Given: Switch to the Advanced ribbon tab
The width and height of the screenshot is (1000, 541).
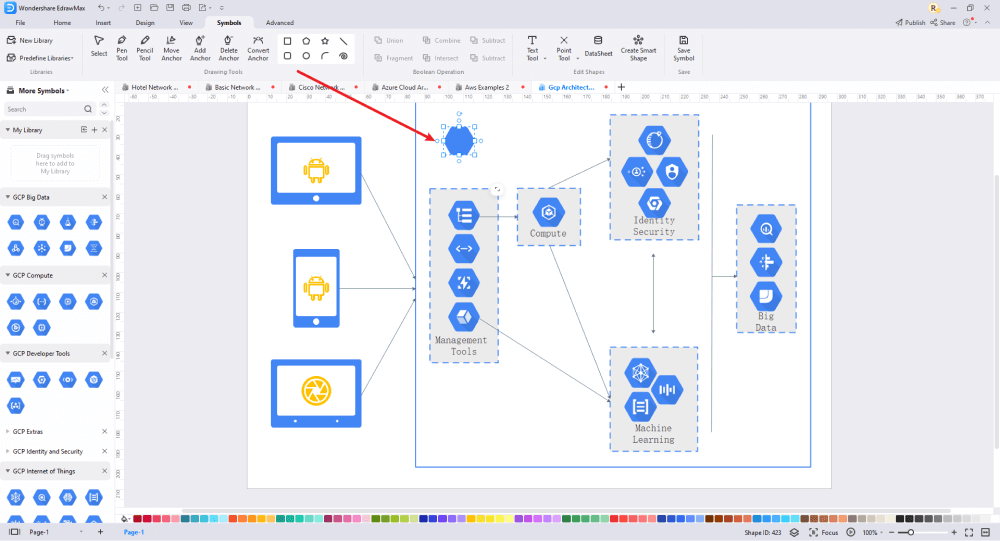Looking at the screenshot, I should [279, 23].
